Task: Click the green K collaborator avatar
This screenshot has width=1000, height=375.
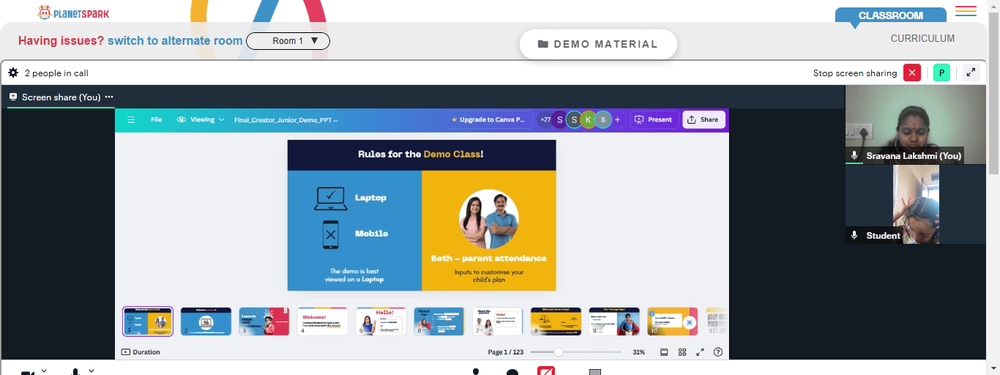Action: coord(588,119)
